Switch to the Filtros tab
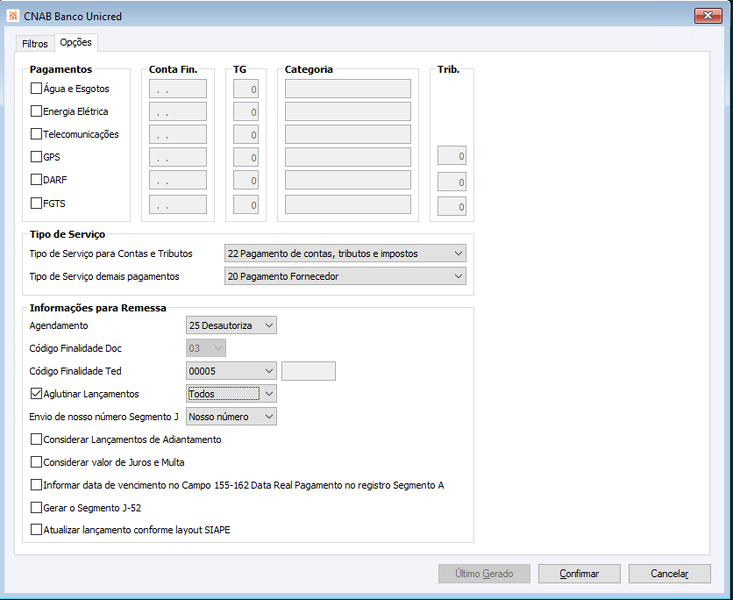This screenshot has height=600, width=733. click(35, 43)
